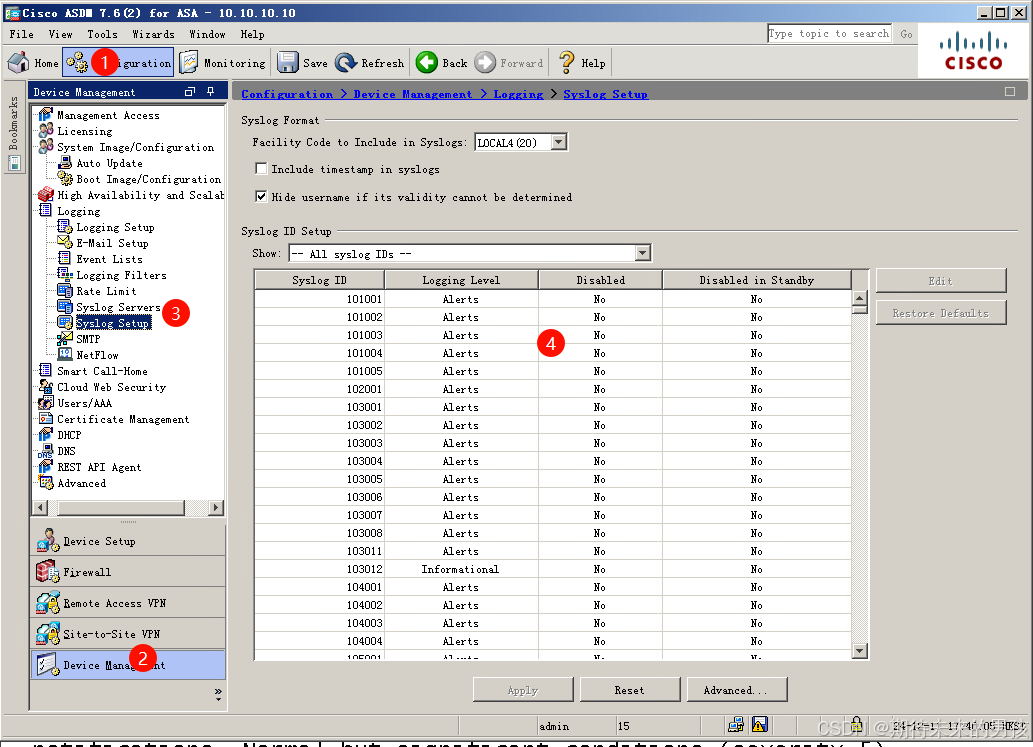Follow the Logging breadcrumb link
The image size is (1033, 747).
point(518,94)
